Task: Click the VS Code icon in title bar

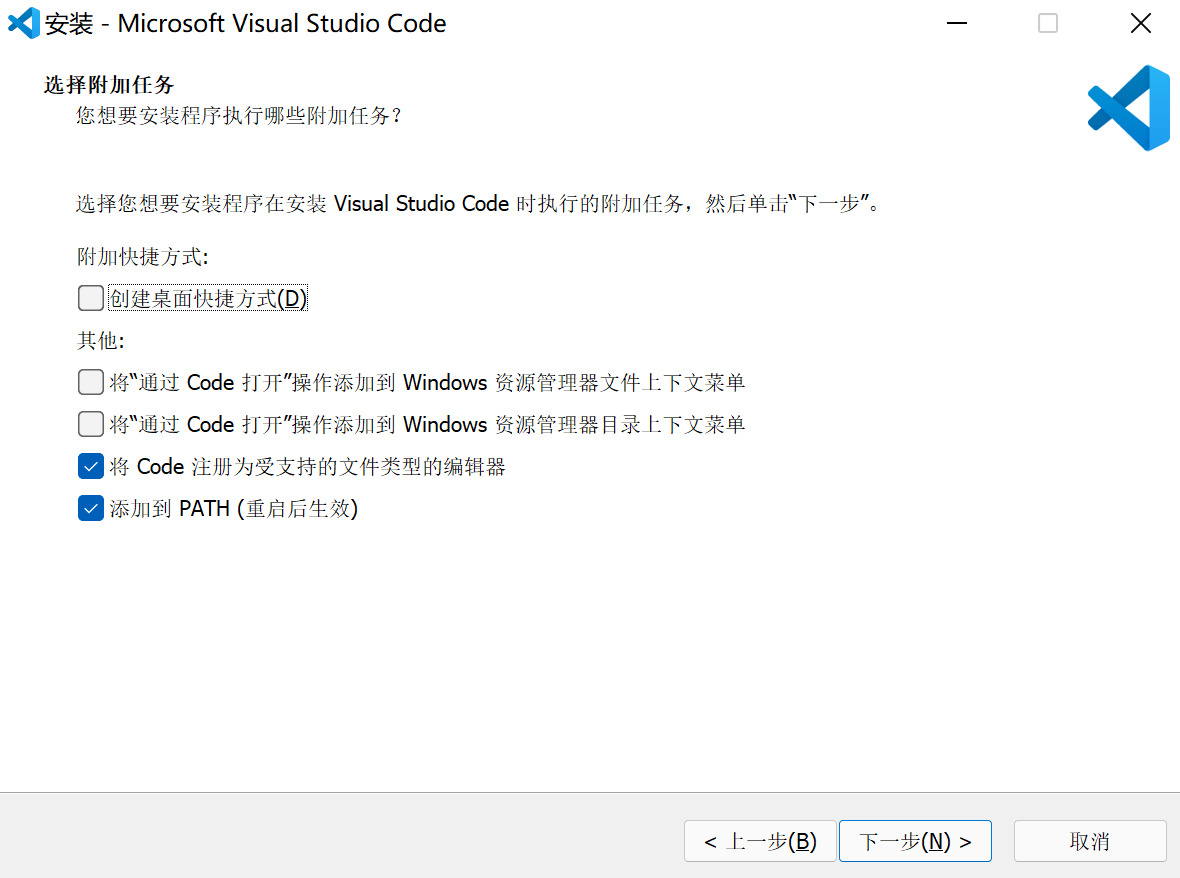Action: point(23,23)
